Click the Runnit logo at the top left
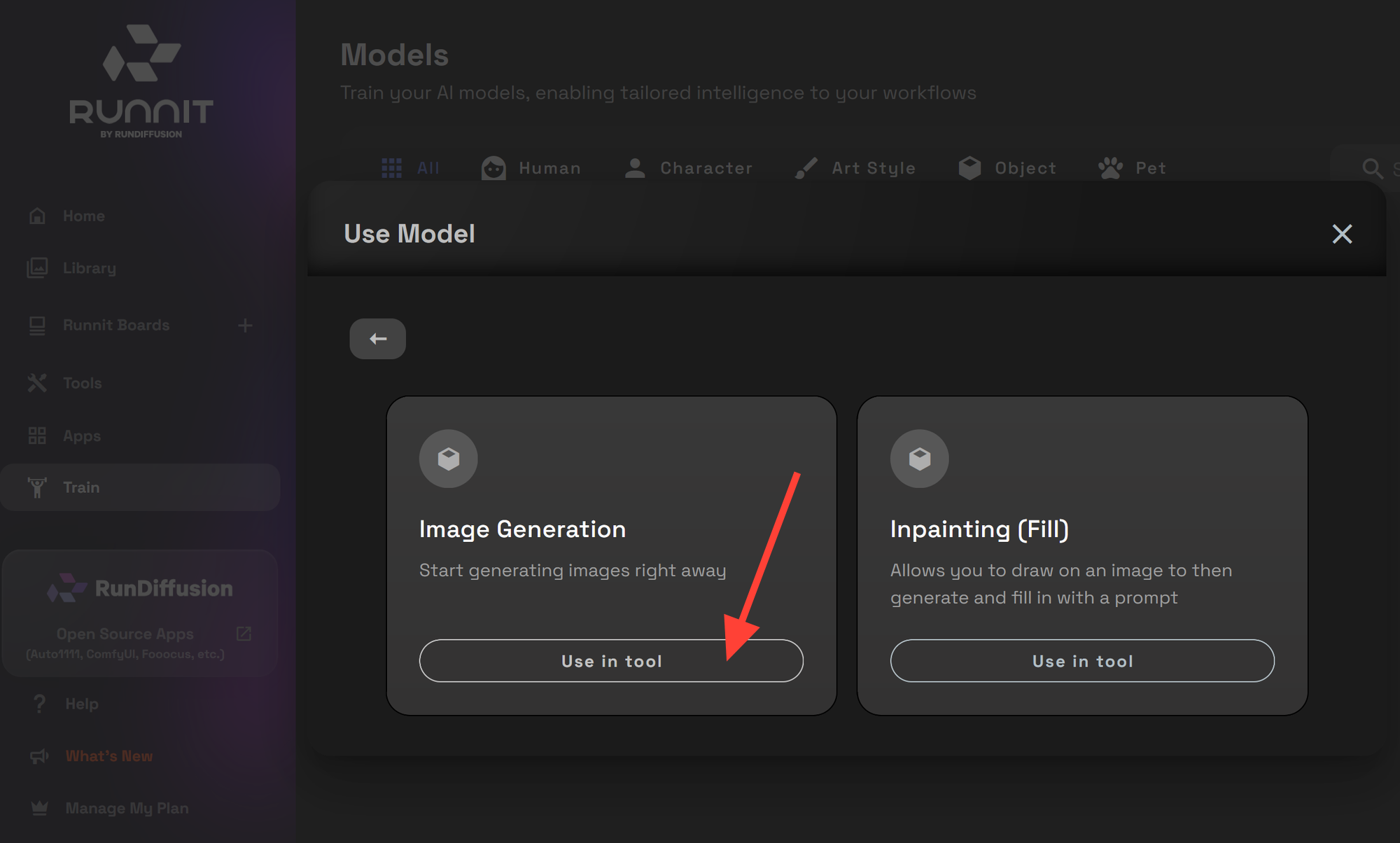Viewport: 1400px width, 843px height. point(140,77)
